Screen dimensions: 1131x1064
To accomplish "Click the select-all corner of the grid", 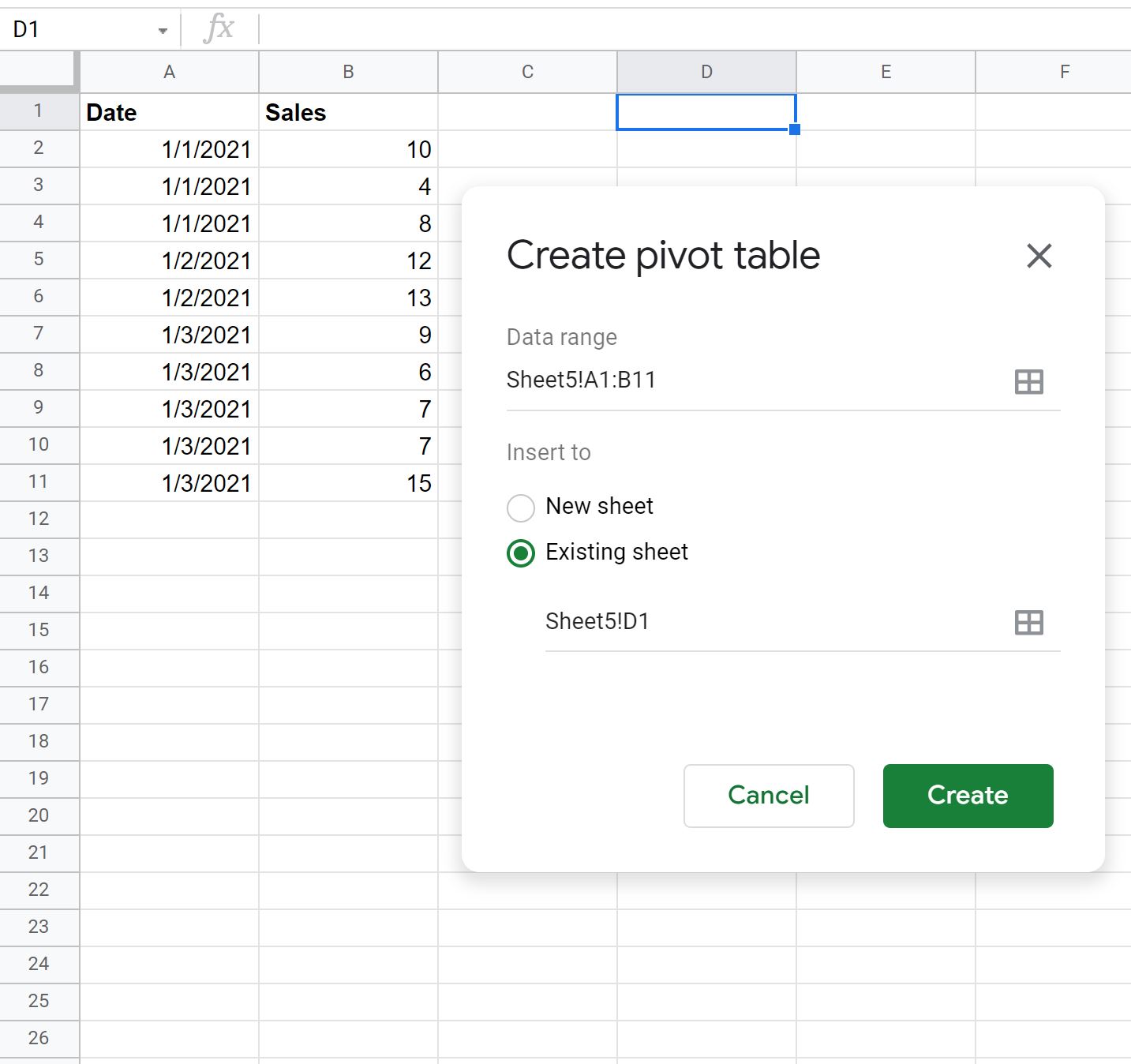I will pyautogui.click(x=39, y=72).
